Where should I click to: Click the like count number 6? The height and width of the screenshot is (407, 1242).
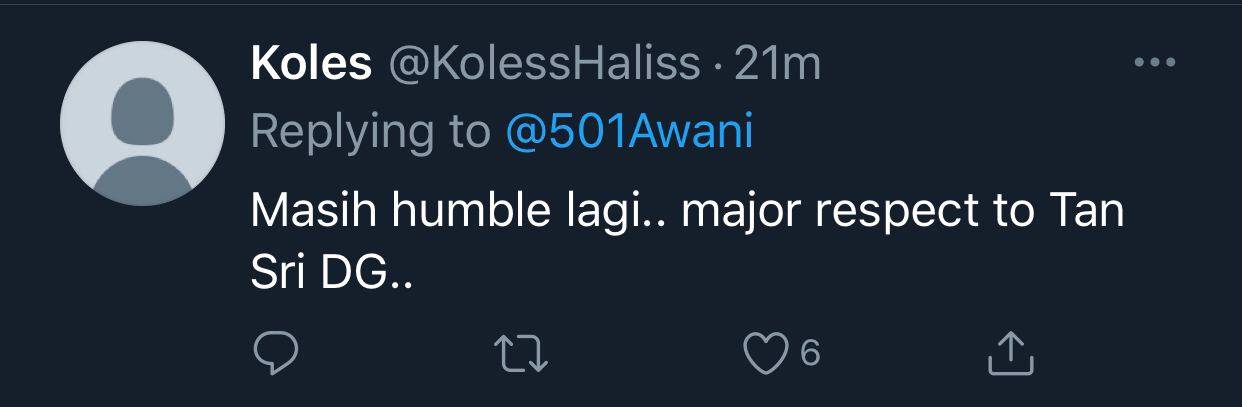(x=810, y=353)
